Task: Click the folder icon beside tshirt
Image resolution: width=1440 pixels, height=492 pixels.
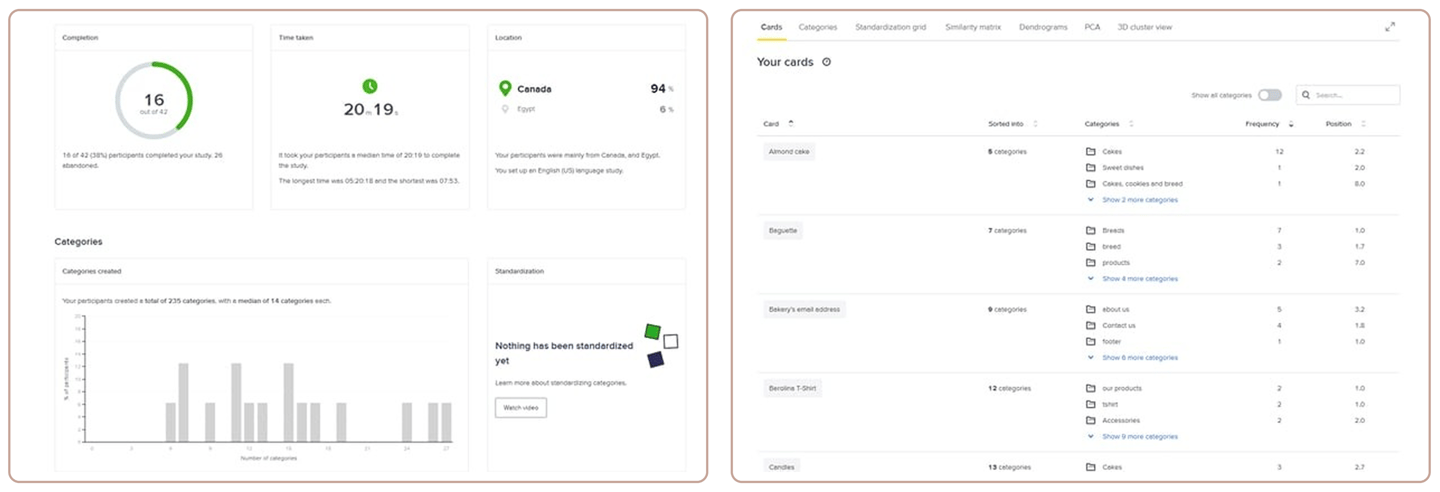Action: pyautogui.click(x=1091, y=405)
